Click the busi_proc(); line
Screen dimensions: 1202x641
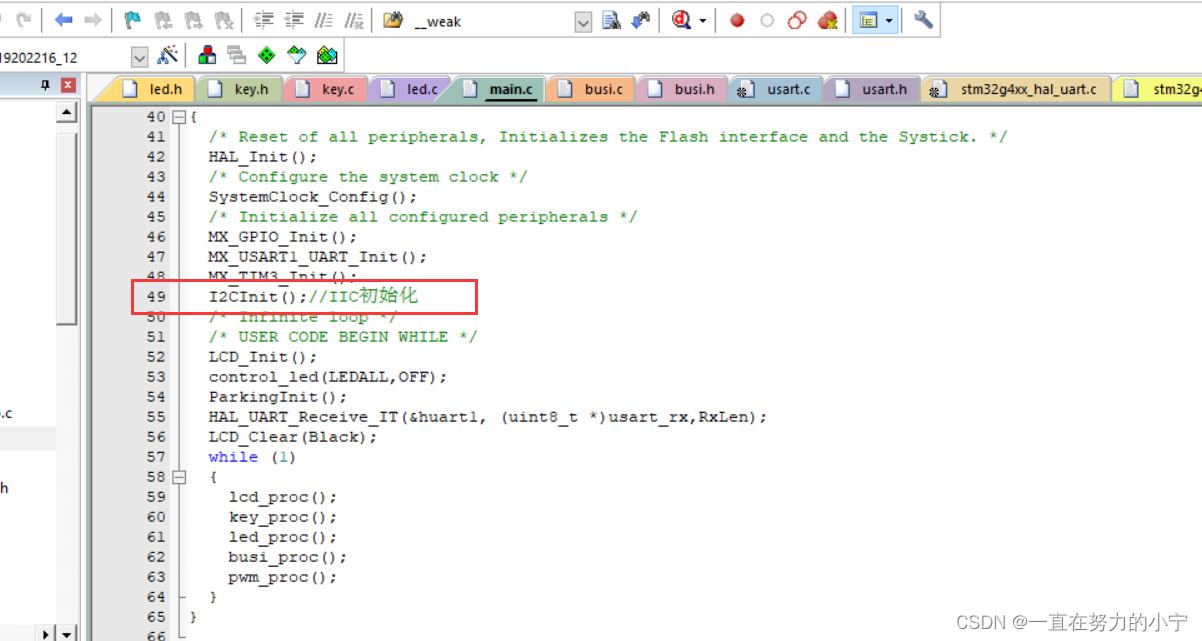287,557
